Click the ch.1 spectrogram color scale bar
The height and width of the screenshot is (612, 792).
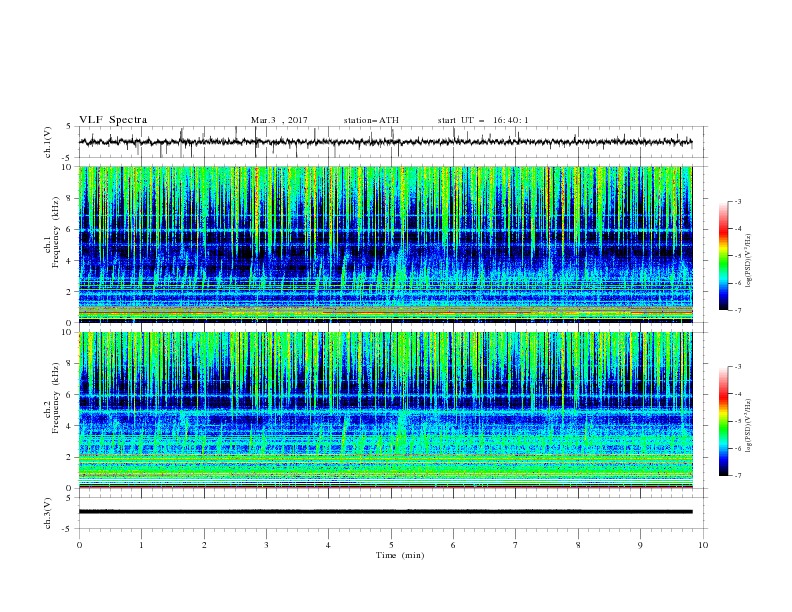pos(724,256)
